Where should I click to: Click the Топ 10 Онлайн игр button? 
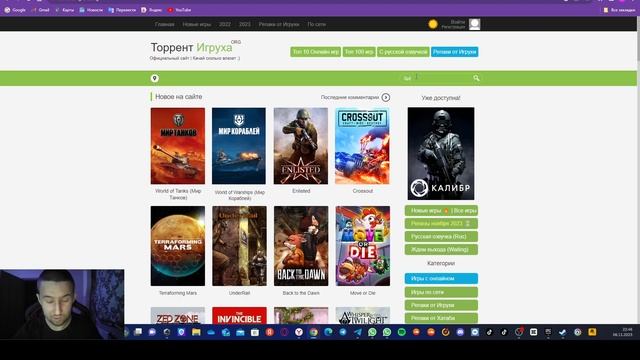tap(316, 52)
